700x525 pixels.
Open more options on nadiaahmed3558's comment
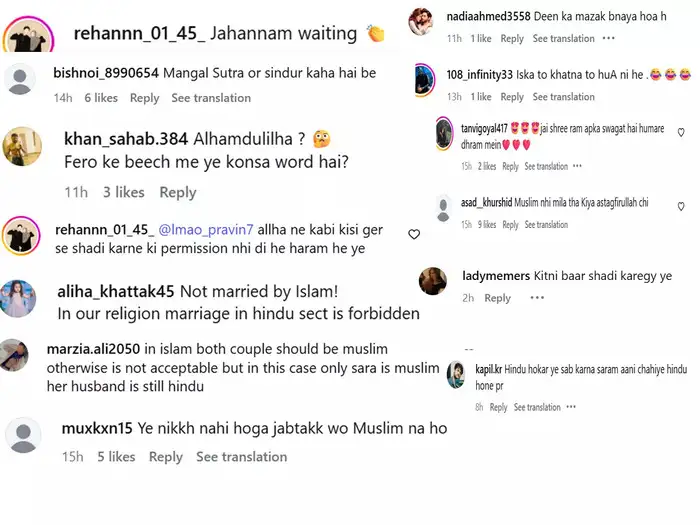pyautogui.click(x=608, y=38)
